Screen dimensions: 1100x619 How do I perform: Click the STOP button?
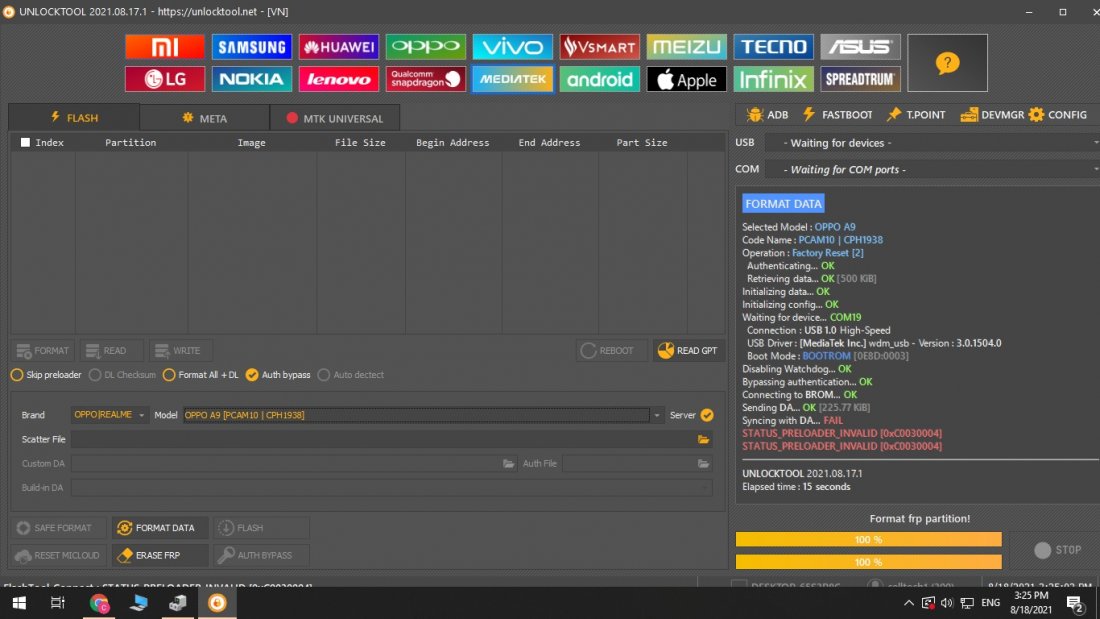pyautogui.click(x=1059, y=550)
